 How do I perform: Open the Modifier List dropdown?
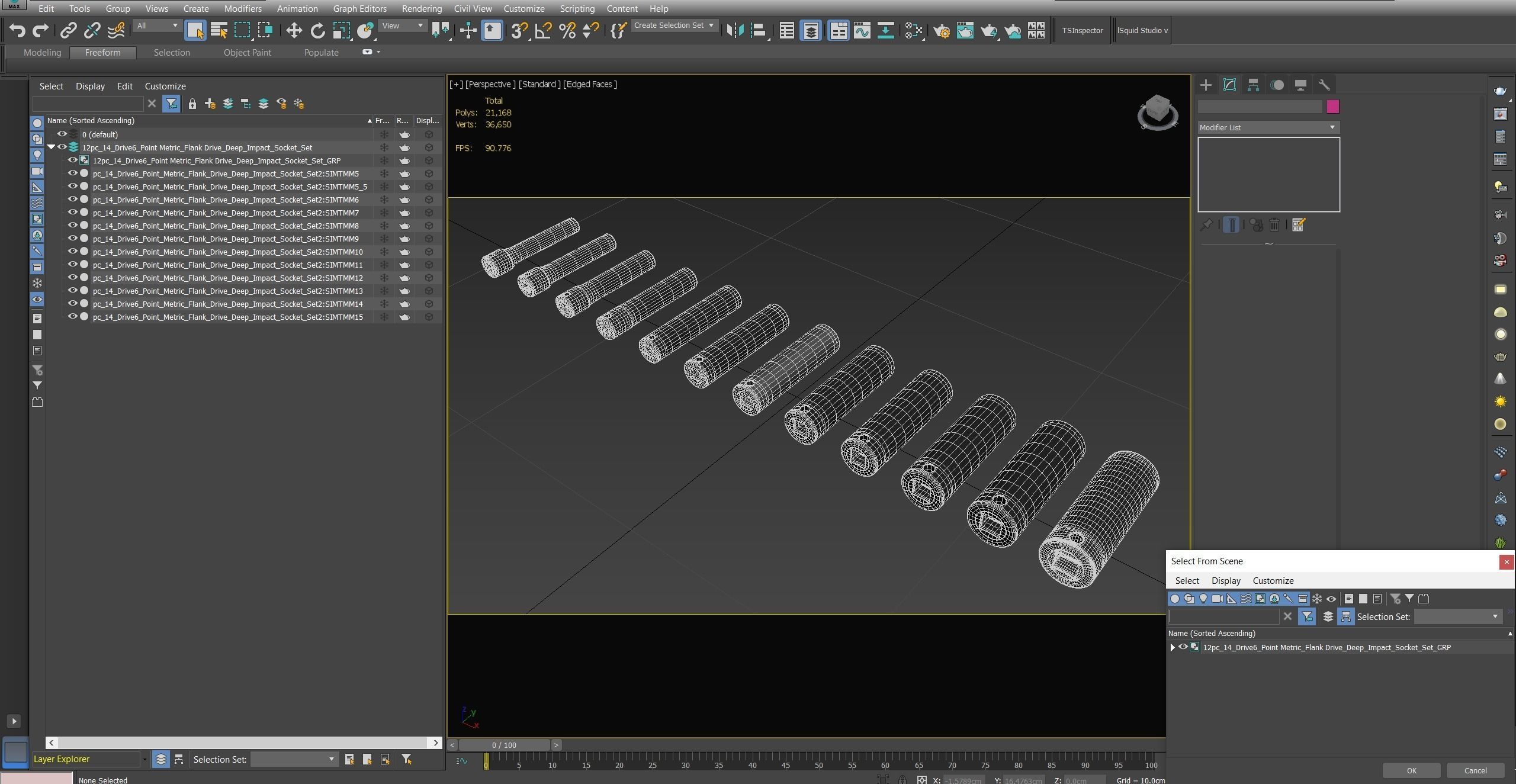tap(1268, 127)
